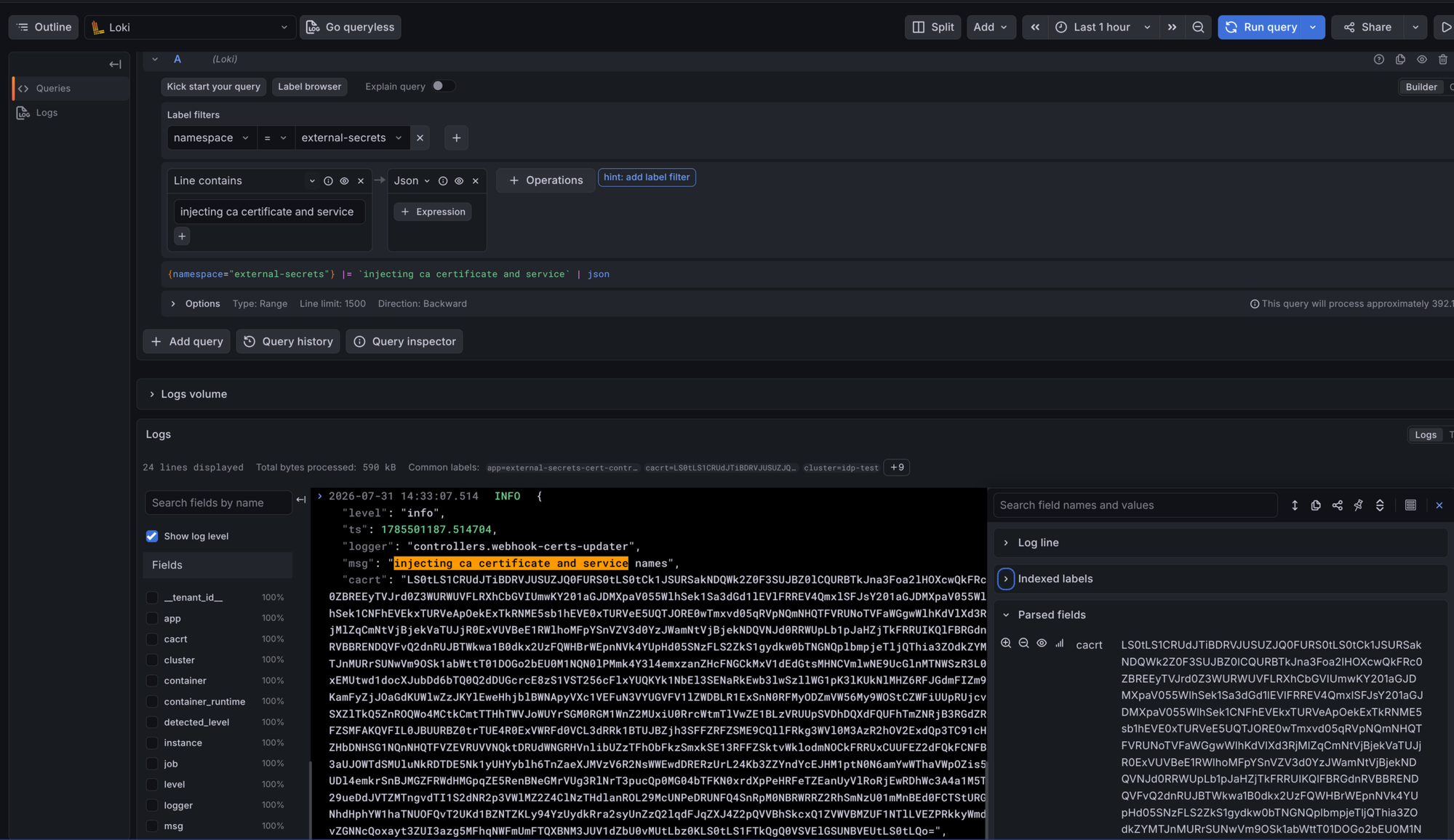Toggle the Explain query switch
This screenshot has height=840, width=1454.
(443, 86)
